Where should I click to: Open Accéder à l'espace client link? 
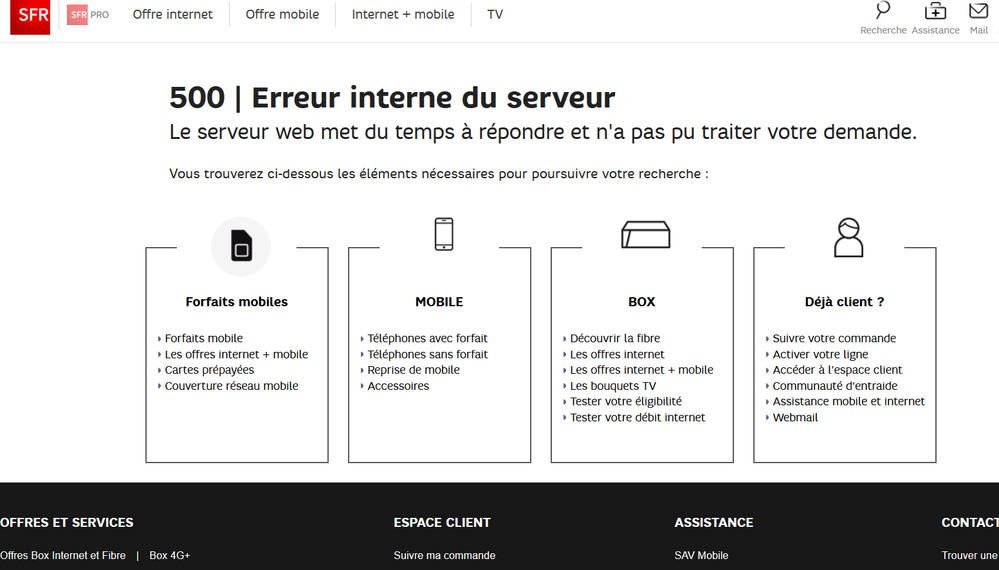point(837,370)
